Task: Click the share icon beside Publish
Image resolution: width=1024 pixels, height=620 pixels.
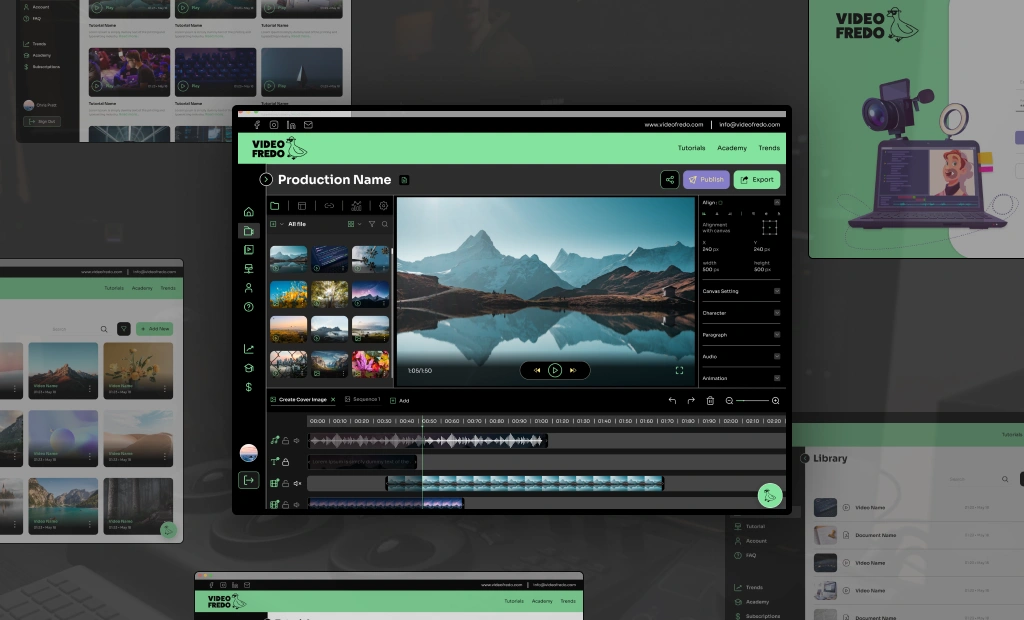Action: click(669, 180)
